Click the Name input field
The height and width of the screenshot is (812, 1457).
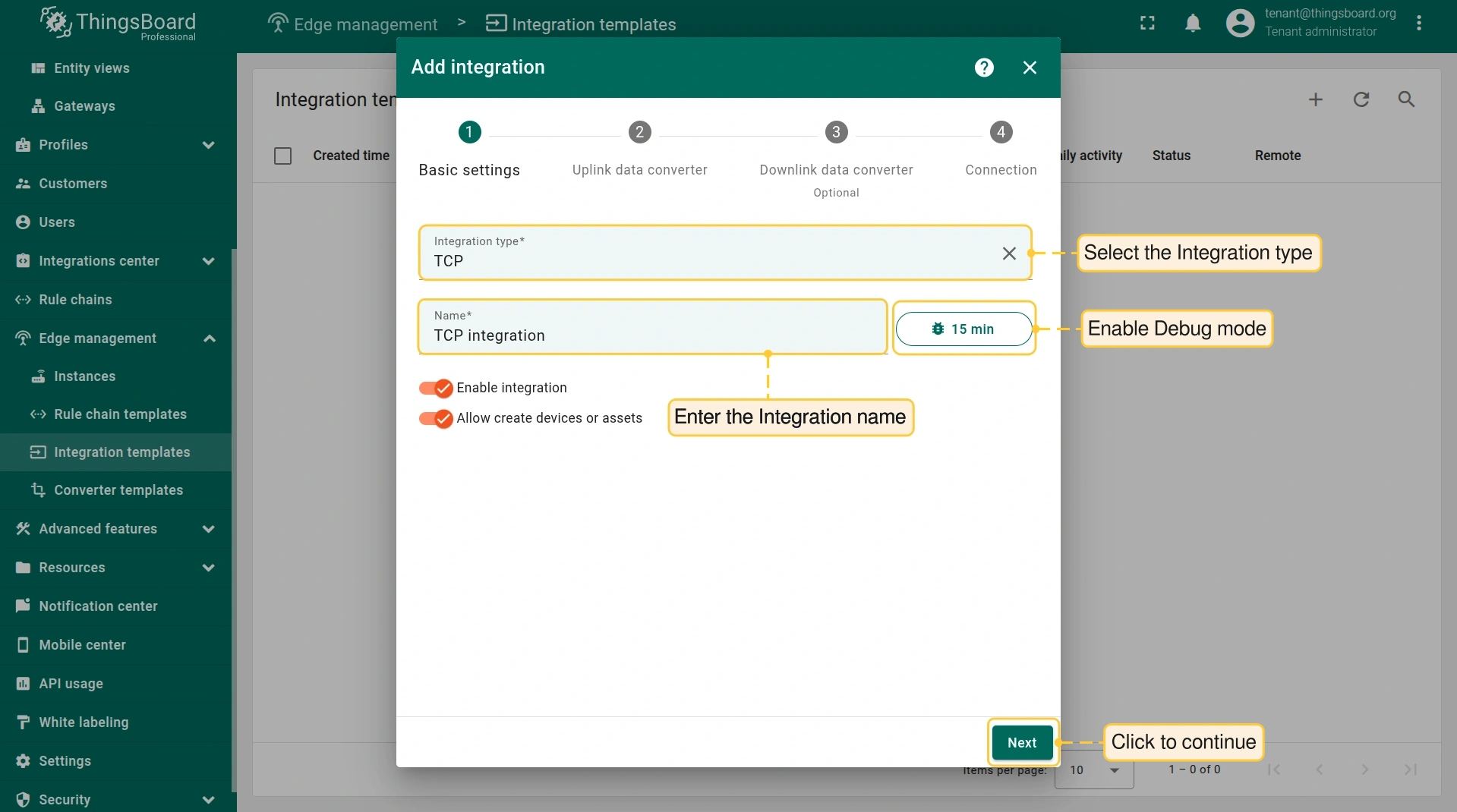(653, 335)
